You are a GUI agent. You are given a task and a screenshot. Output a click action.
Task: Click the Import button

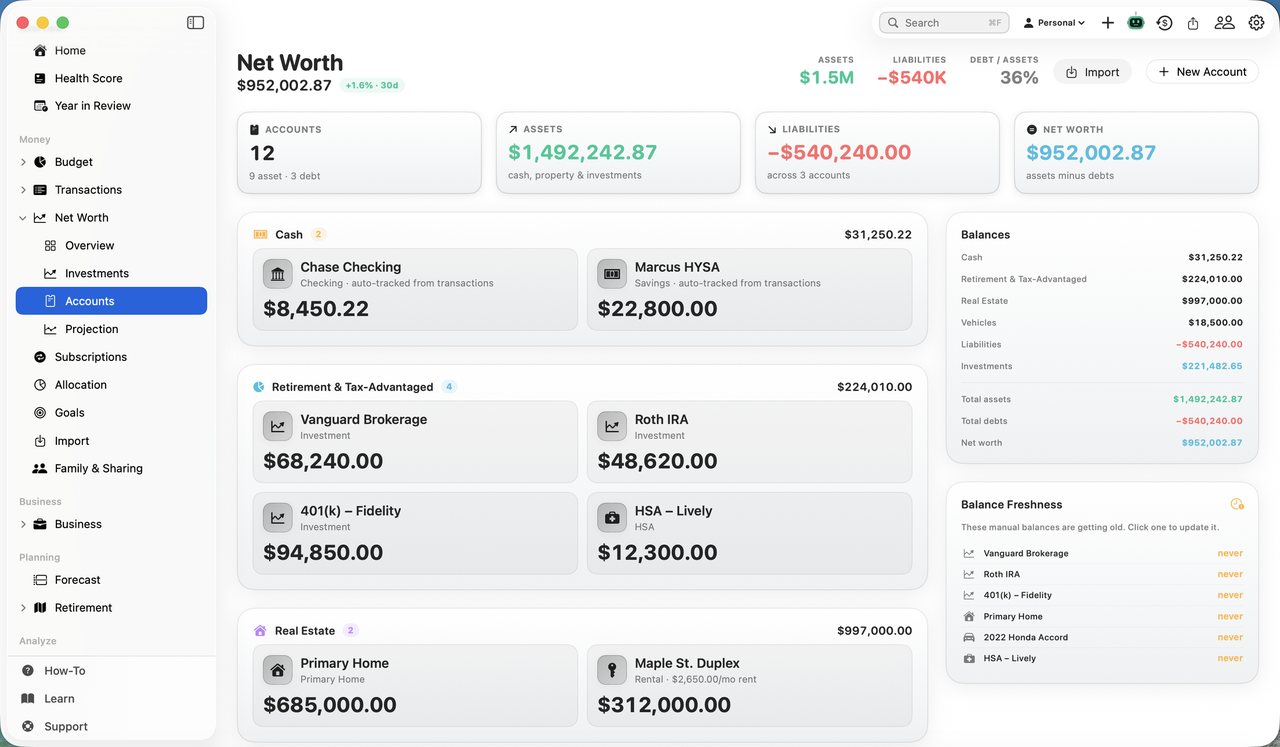(x=1092, y=72)
